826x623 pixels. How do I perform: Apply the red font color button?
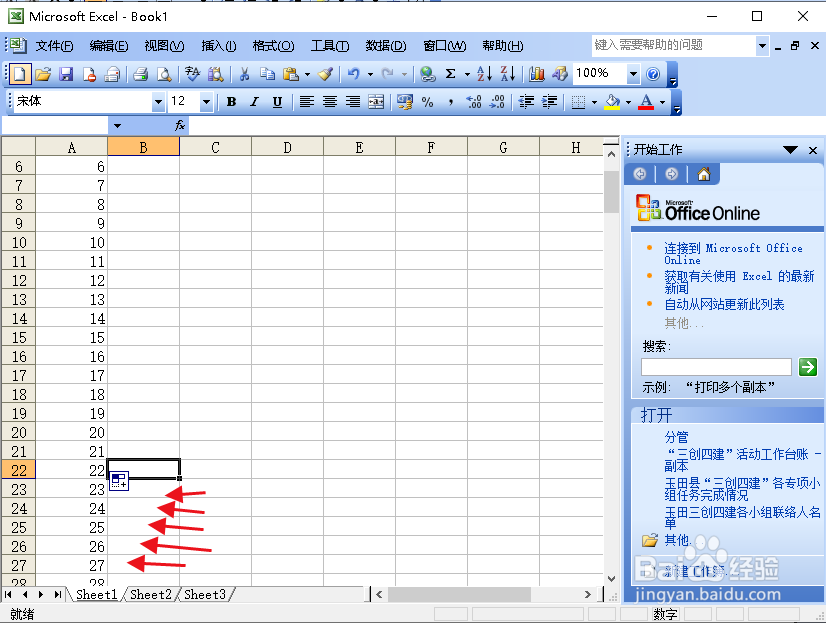coord(646,102)
